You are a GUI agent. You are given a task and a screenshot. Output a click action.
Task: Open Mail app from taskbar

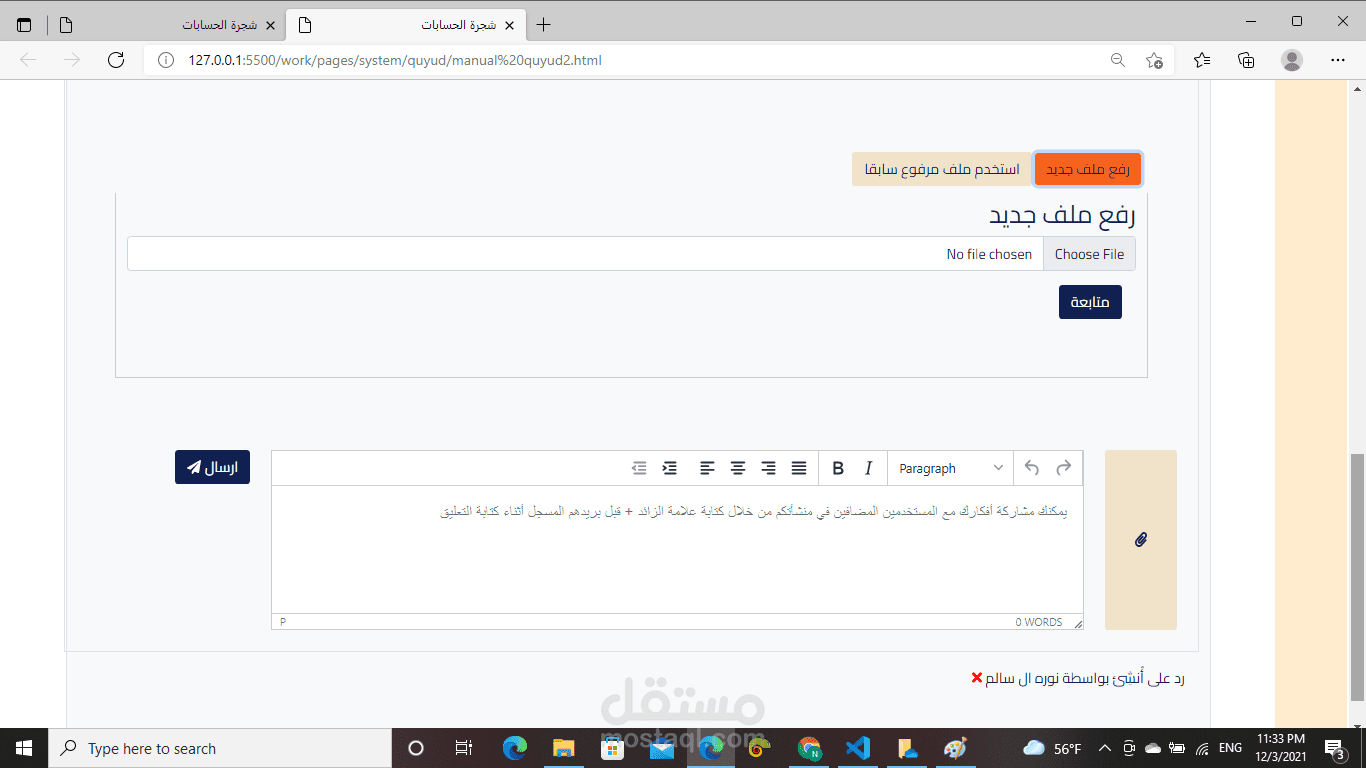tap(662, 748)
